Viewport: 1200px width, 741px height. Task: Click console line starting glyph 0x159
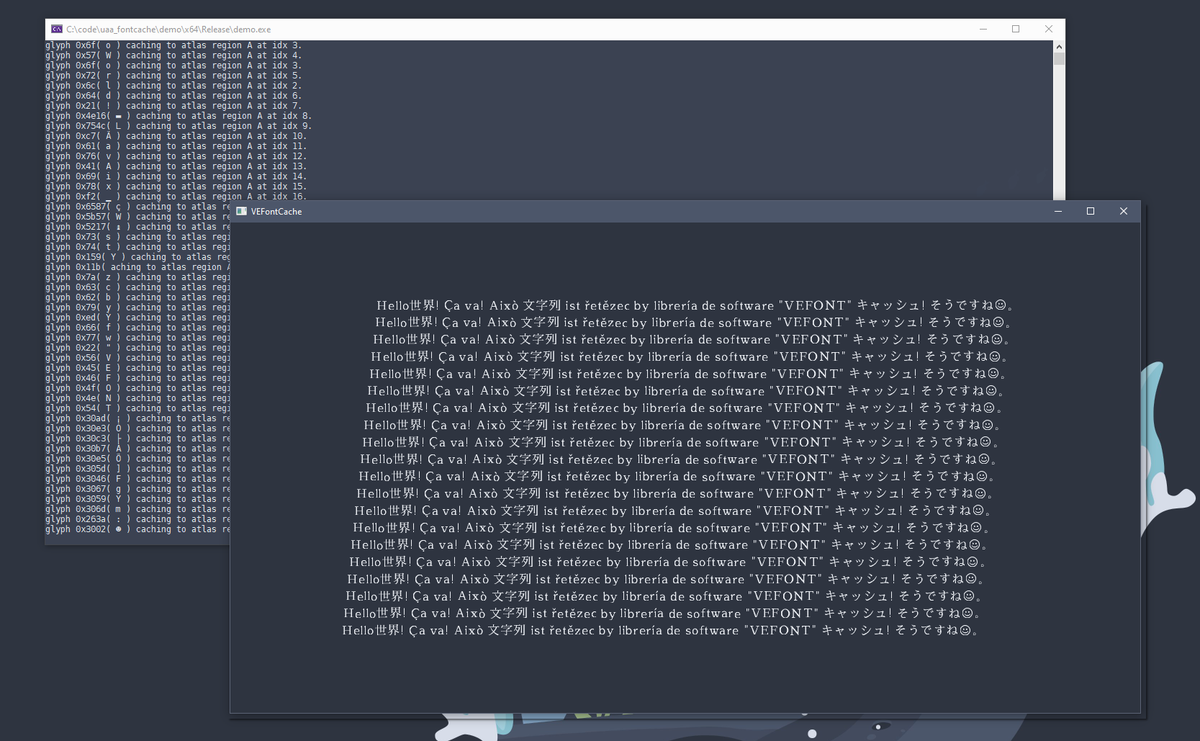(x=138, y=257)
